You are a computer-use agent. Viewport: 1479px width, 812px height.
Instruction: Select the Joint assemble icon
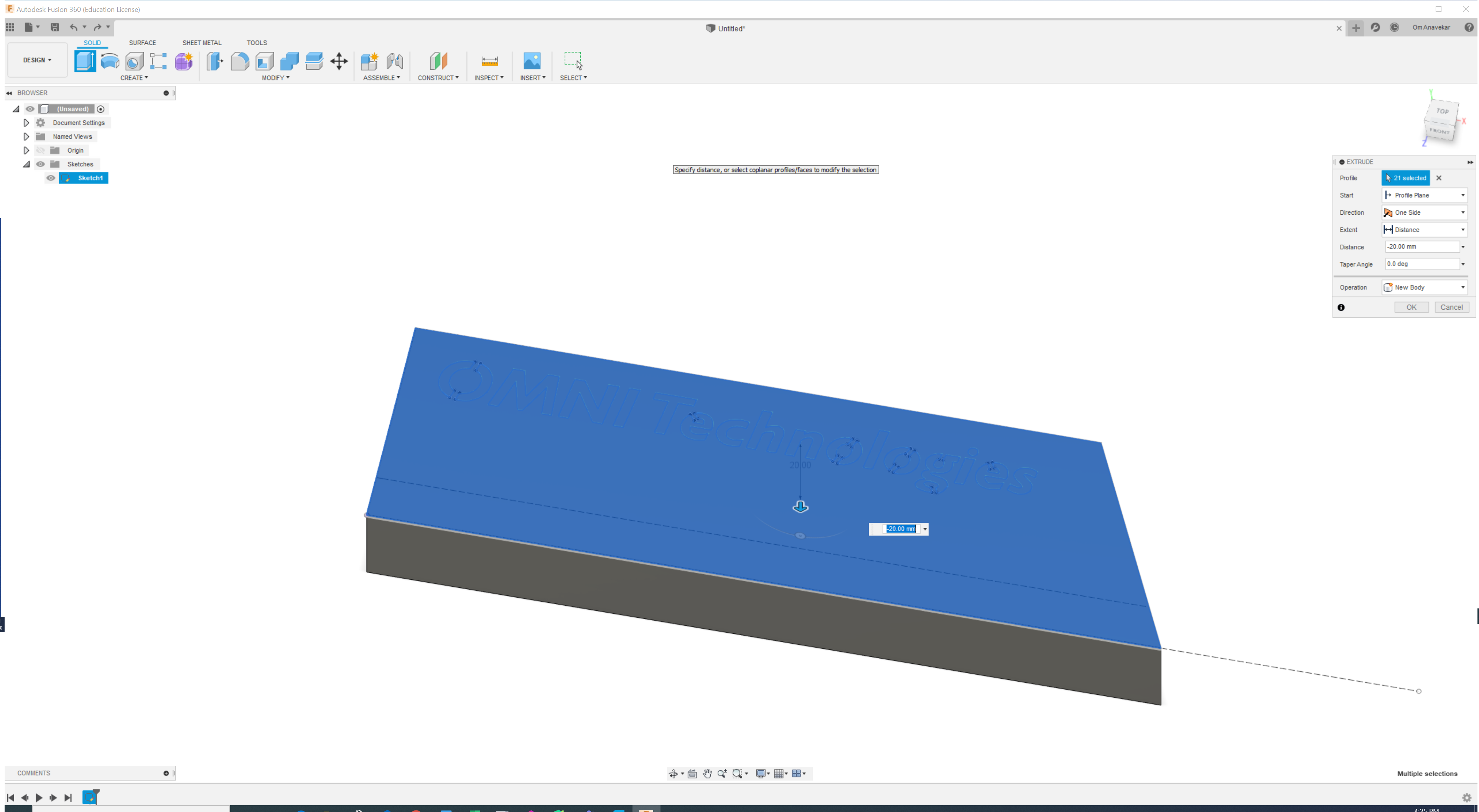tap(394, 61)
